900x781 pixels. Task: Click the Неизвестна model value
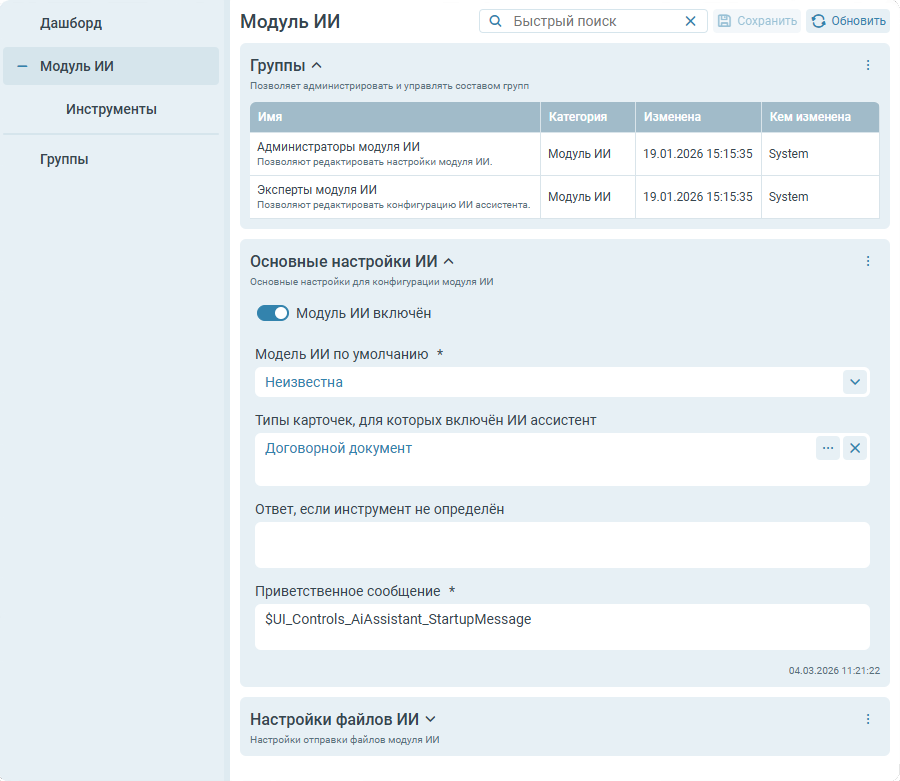coord(304,382)
